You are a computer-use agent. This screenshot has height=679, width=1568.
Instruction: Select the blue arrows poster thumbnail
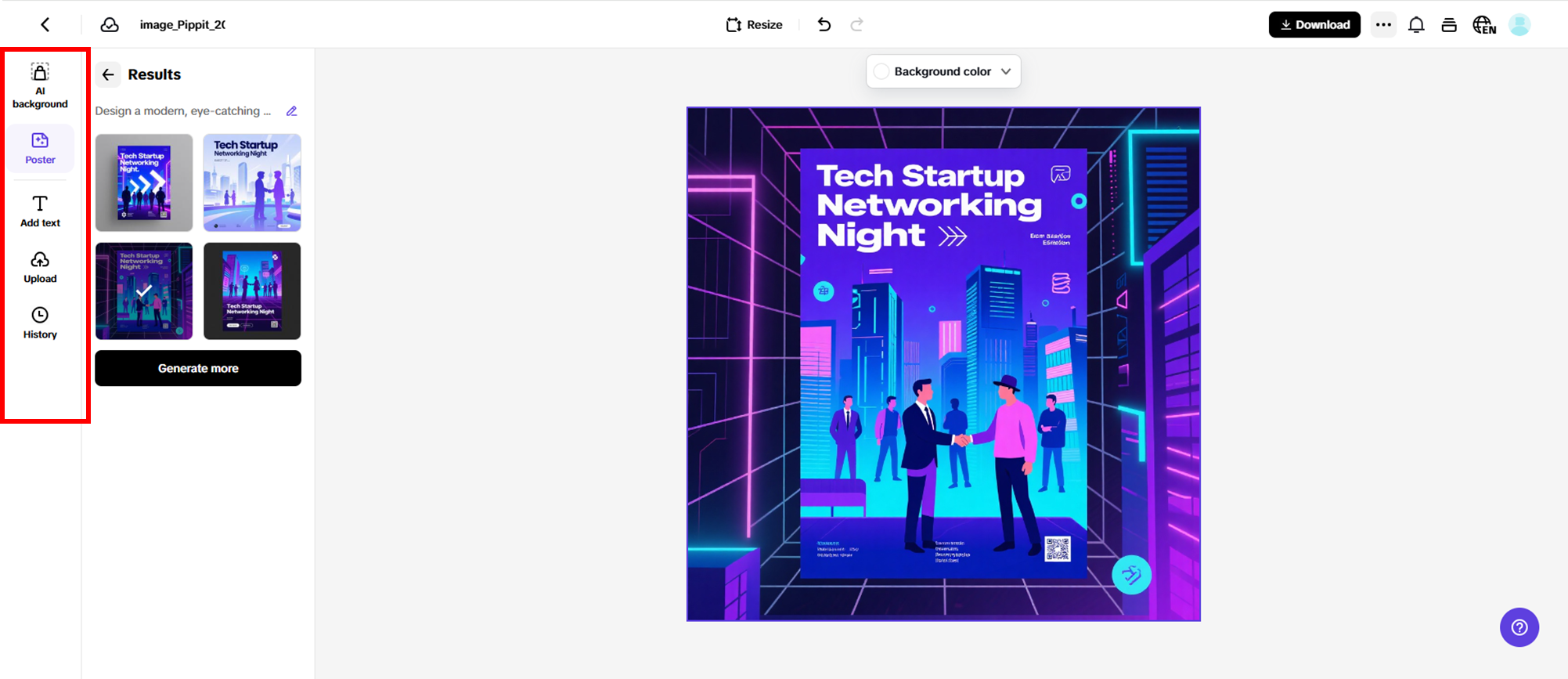click(144, 182)
